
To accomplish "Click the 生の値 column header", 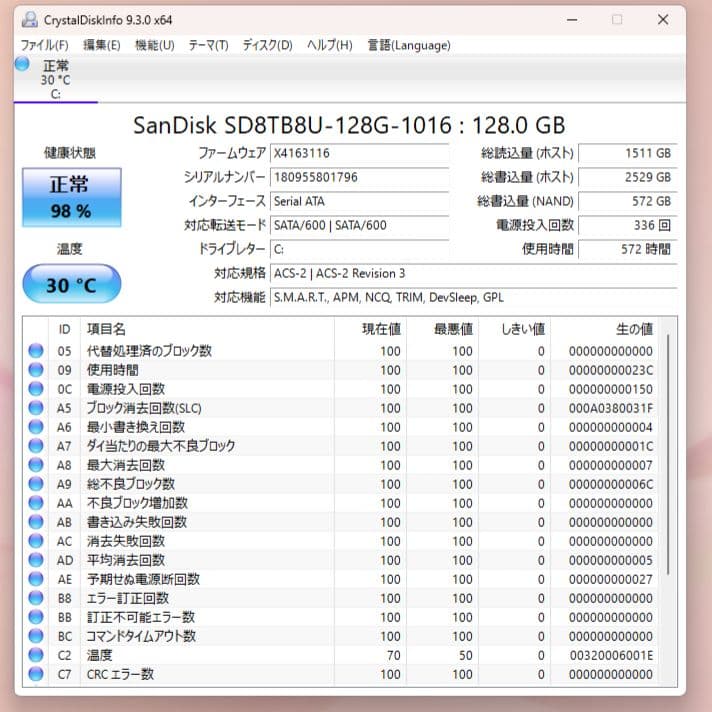I will [x=605, y=329].
